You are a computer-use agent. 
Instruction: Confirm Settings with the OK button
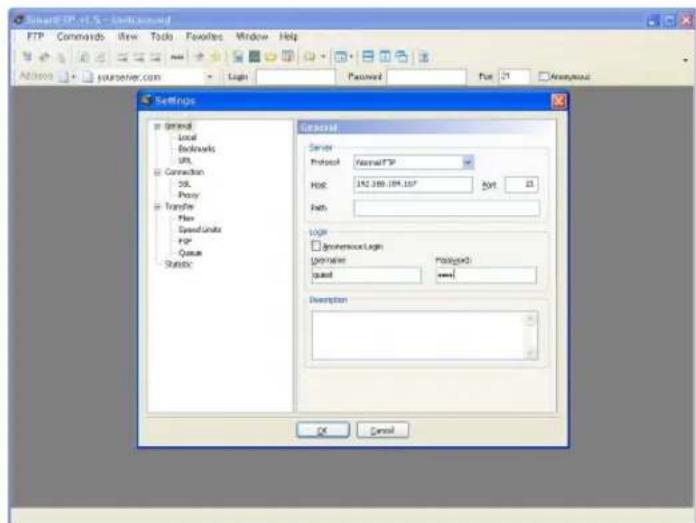coord(323,430)
